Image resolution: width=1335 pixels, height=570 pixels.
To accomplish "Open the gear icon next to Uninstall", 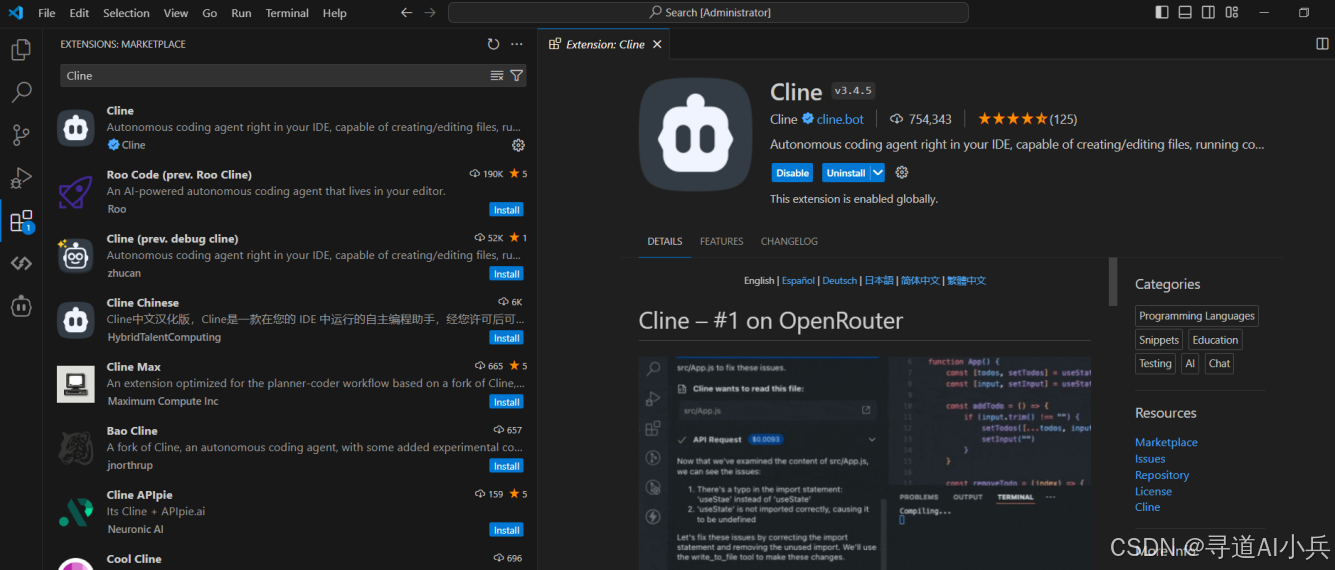I will [x=902, y=172].
